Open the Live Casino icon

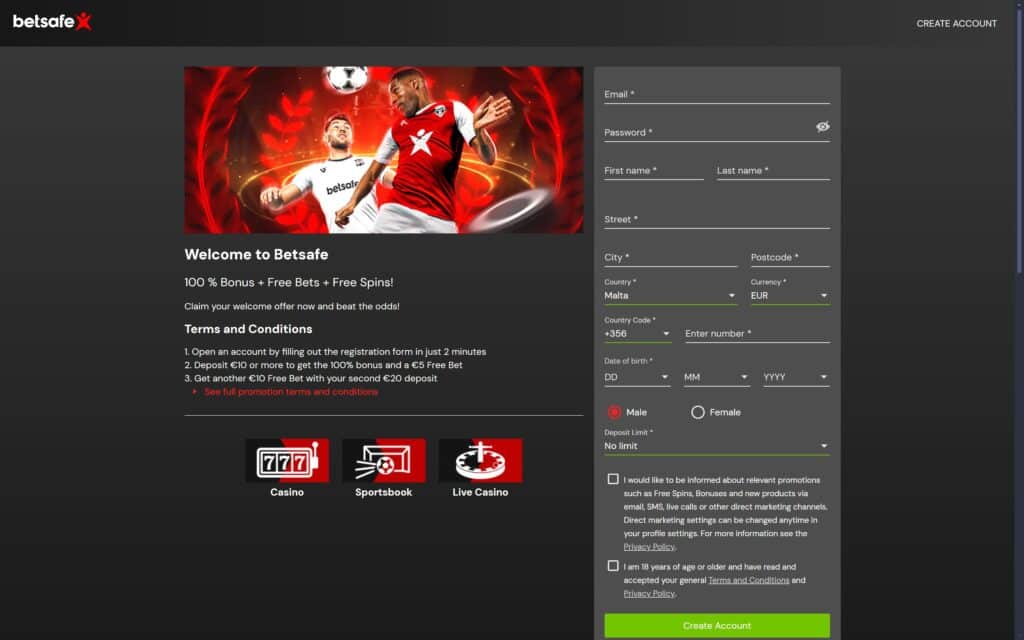479,461
